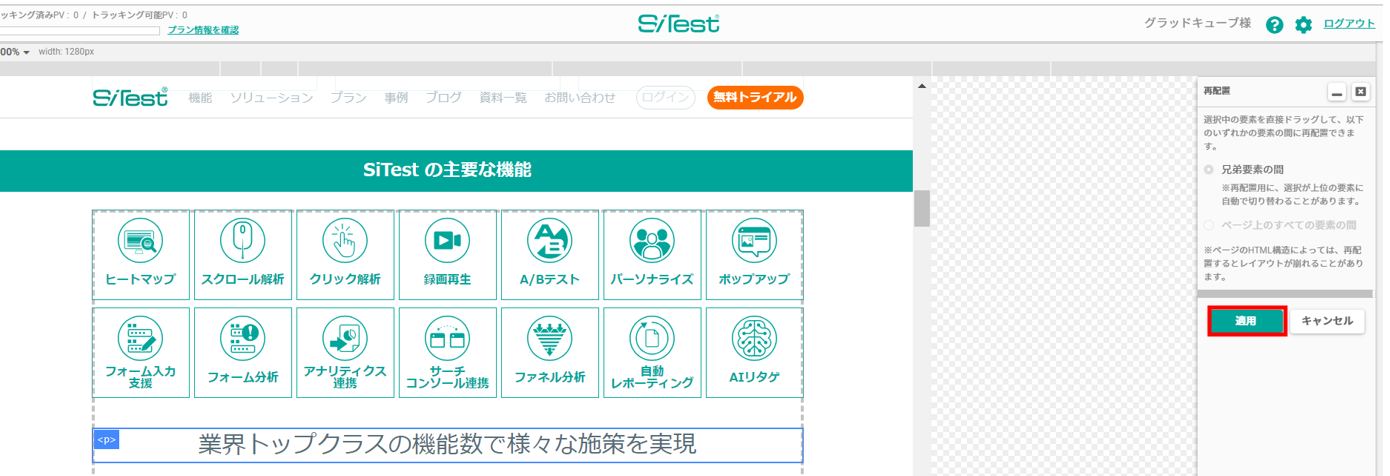This screenshot has height=476, width=1390.
Task: Click the ログアウト link
Action: tap(1349, 24)
